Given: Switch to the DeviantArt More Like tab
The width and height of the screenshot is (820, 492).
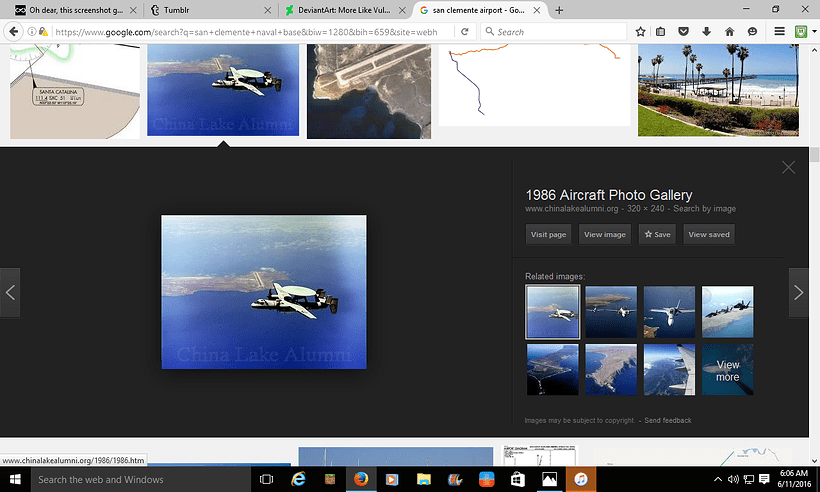Looking at the screenshot, I should click(345, 10).
